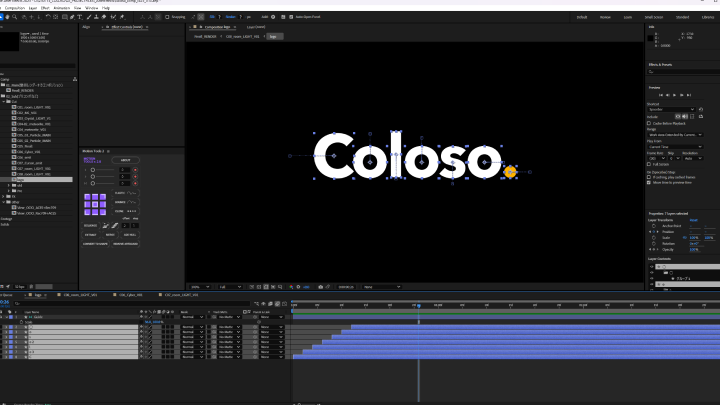
Task: Click the CONVERT TO SHAPE button
Action: (96, 243)
